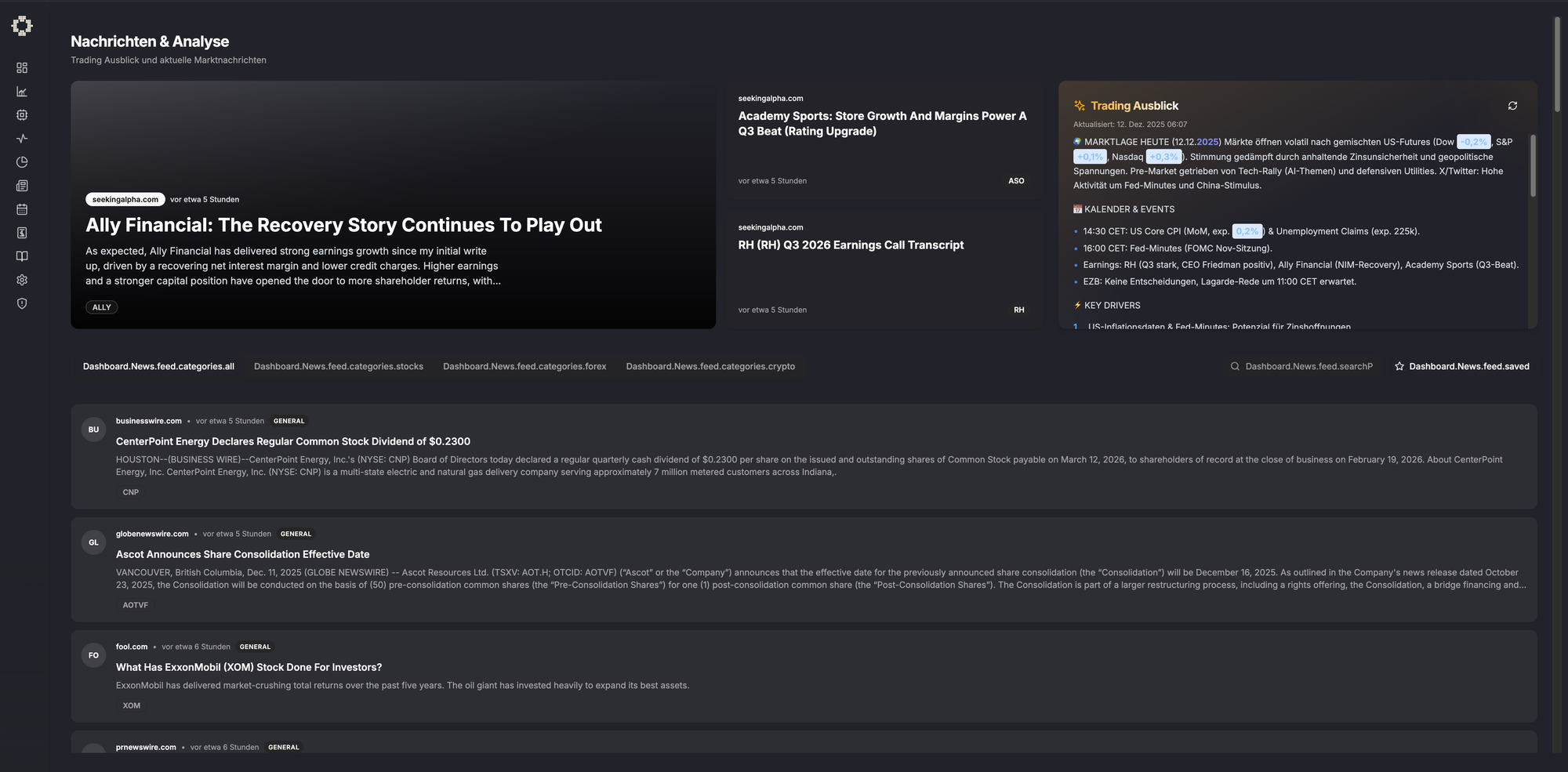Show saved news via feed.saved button

1461,367
